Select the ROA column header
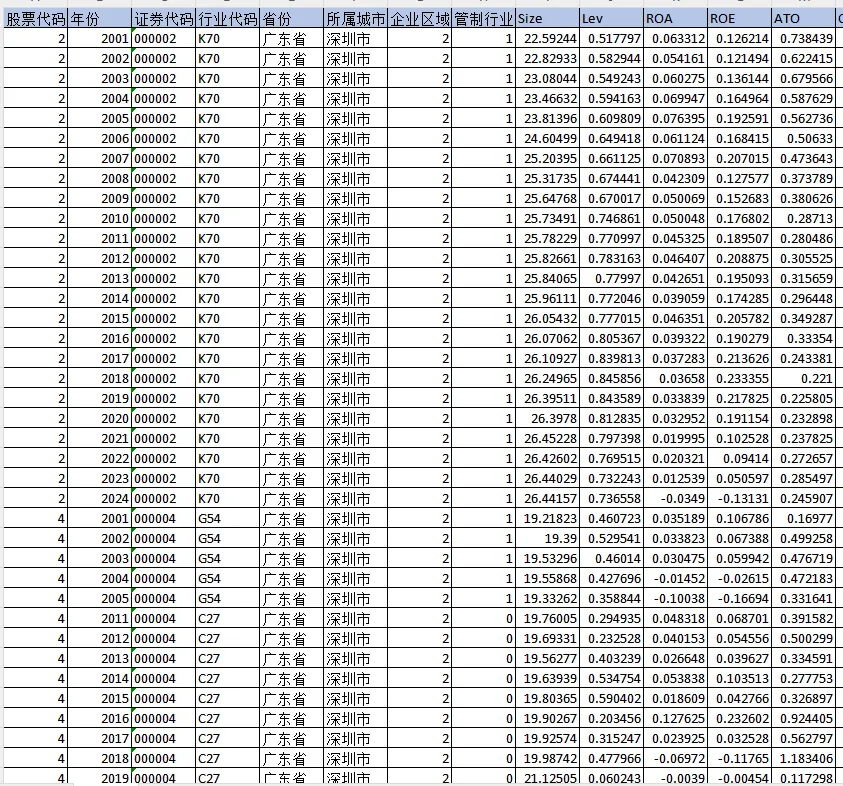The image size is (843, 786). click(675, 19)
